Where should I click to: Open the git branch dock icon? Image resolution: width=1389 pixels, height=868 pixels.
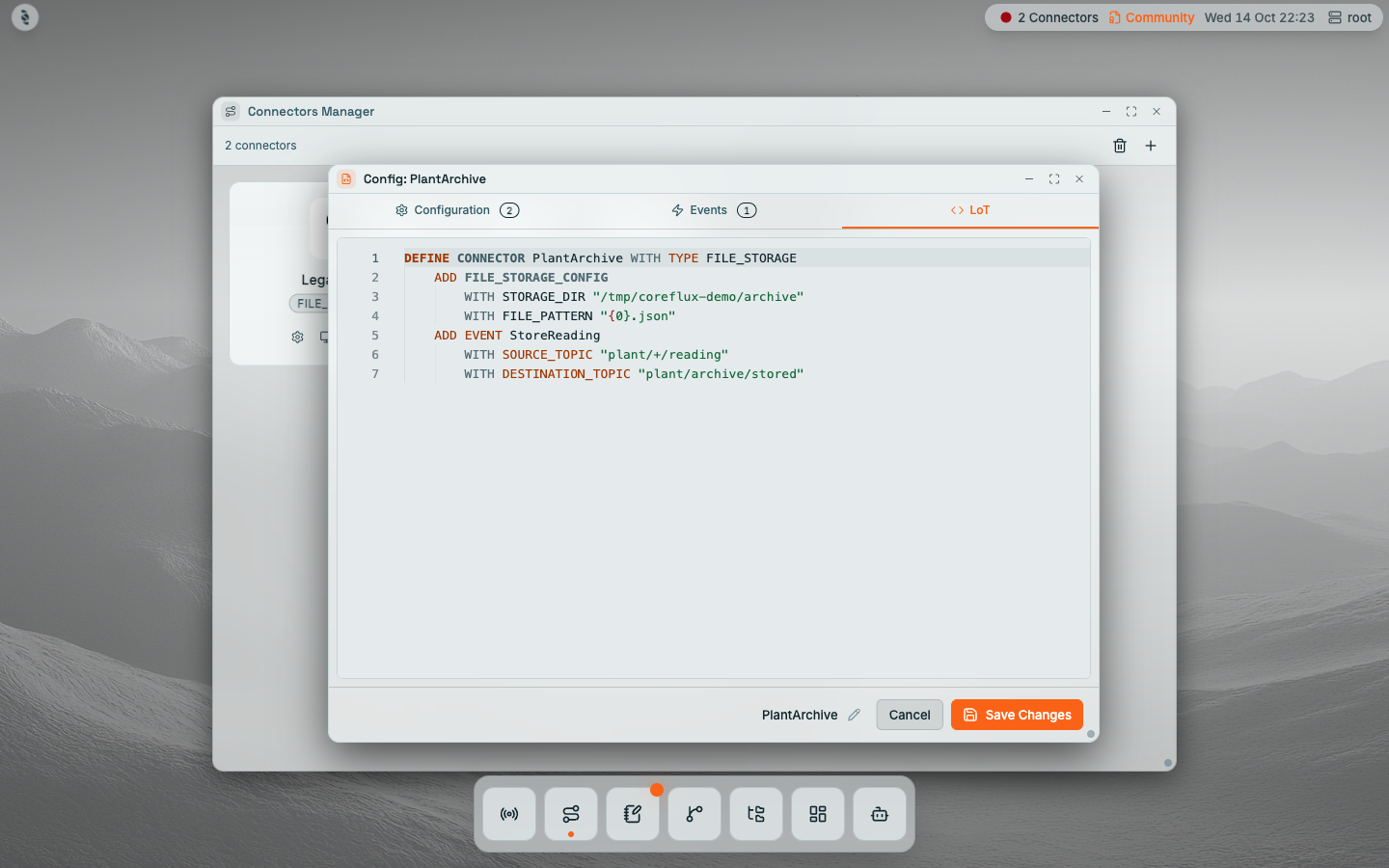click(x=694, y=814)
